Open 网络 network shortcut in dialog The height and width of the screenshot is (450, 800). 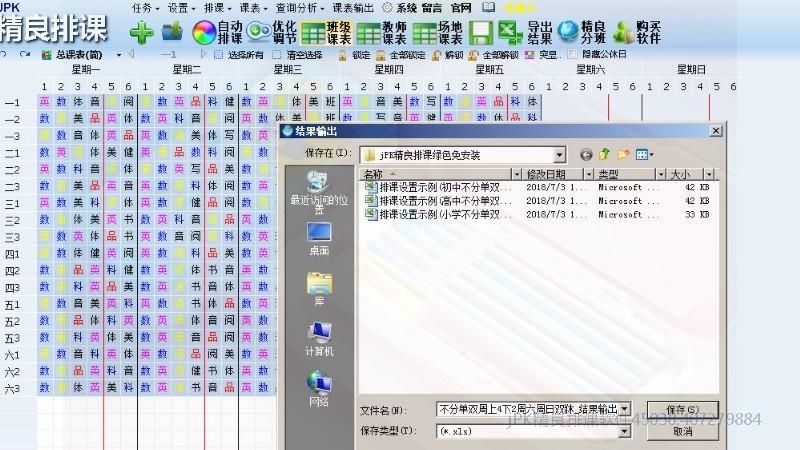click(319, 389)
